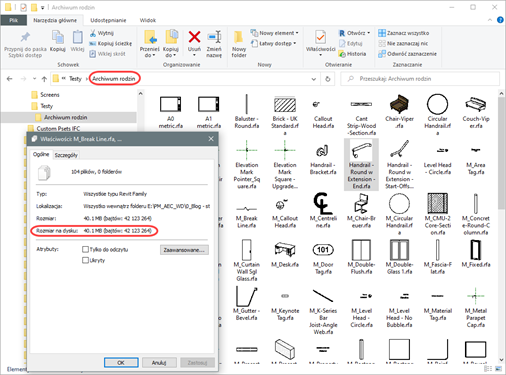Choose Kopiuj ścieżkę in the ribbon
The image size is (506, 375).
tap(110, 43)
